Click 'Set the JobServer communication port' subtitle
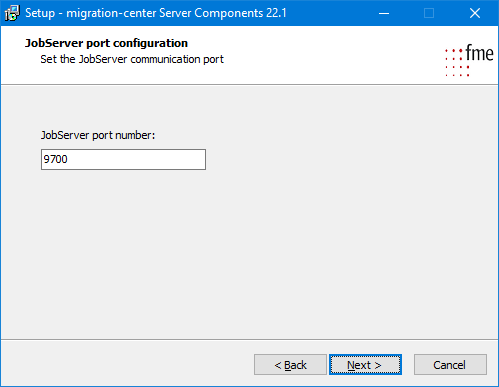Screen dimensions: 499x387 tap(132, 59)
